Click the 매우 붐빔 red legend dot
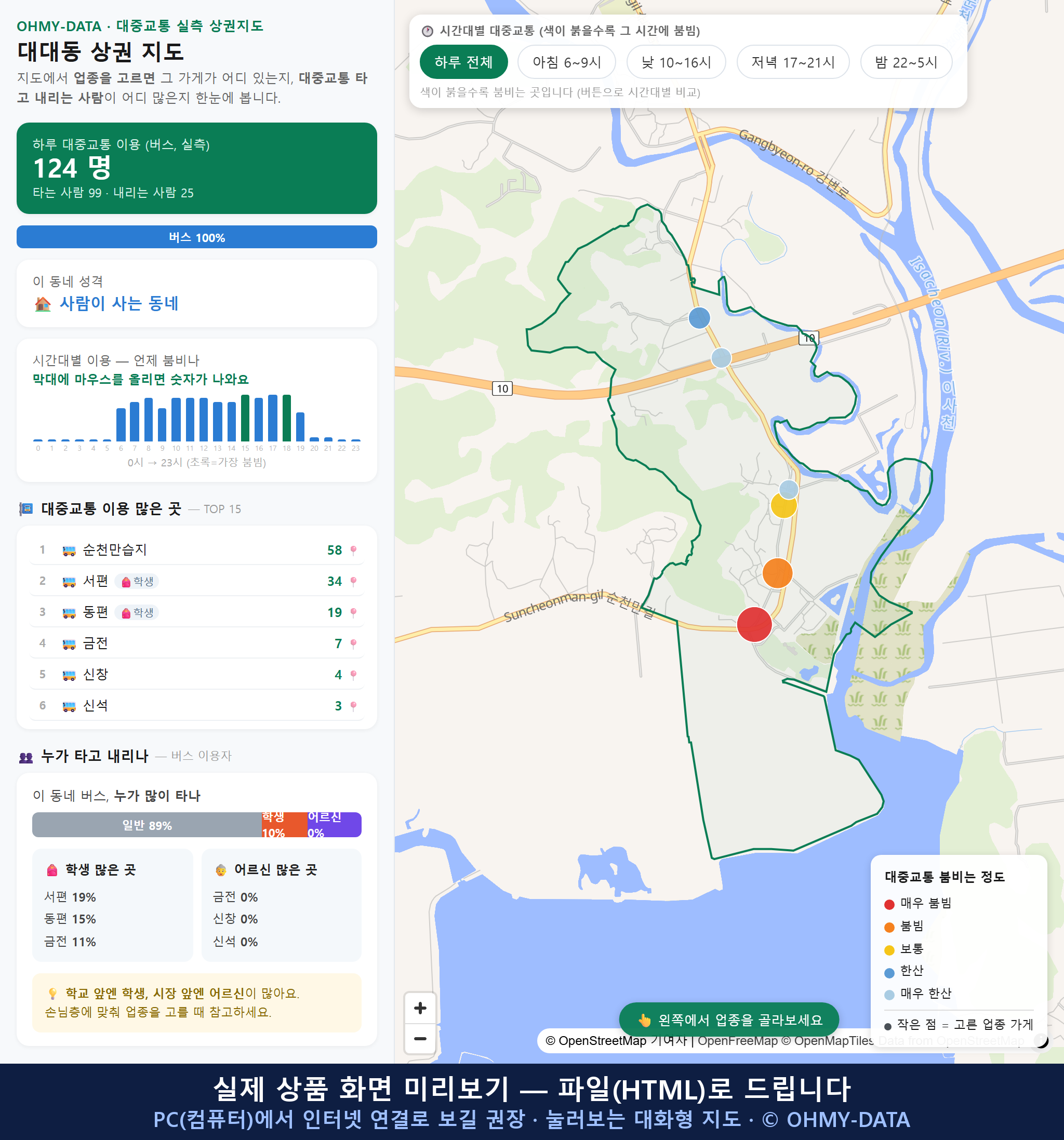This screenshot has width=1064, height=1140. [889, 904]
